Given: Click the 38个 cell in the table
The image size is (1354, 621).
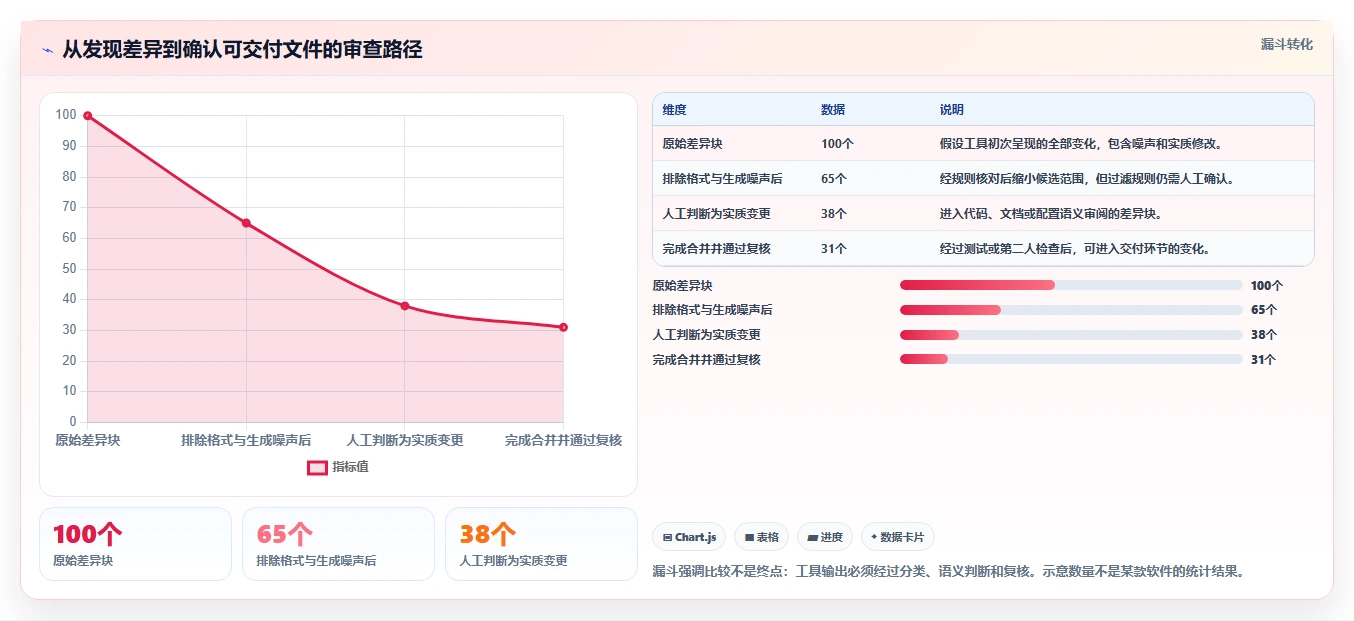Looking at the screenshot, I should tap(834, 214).
